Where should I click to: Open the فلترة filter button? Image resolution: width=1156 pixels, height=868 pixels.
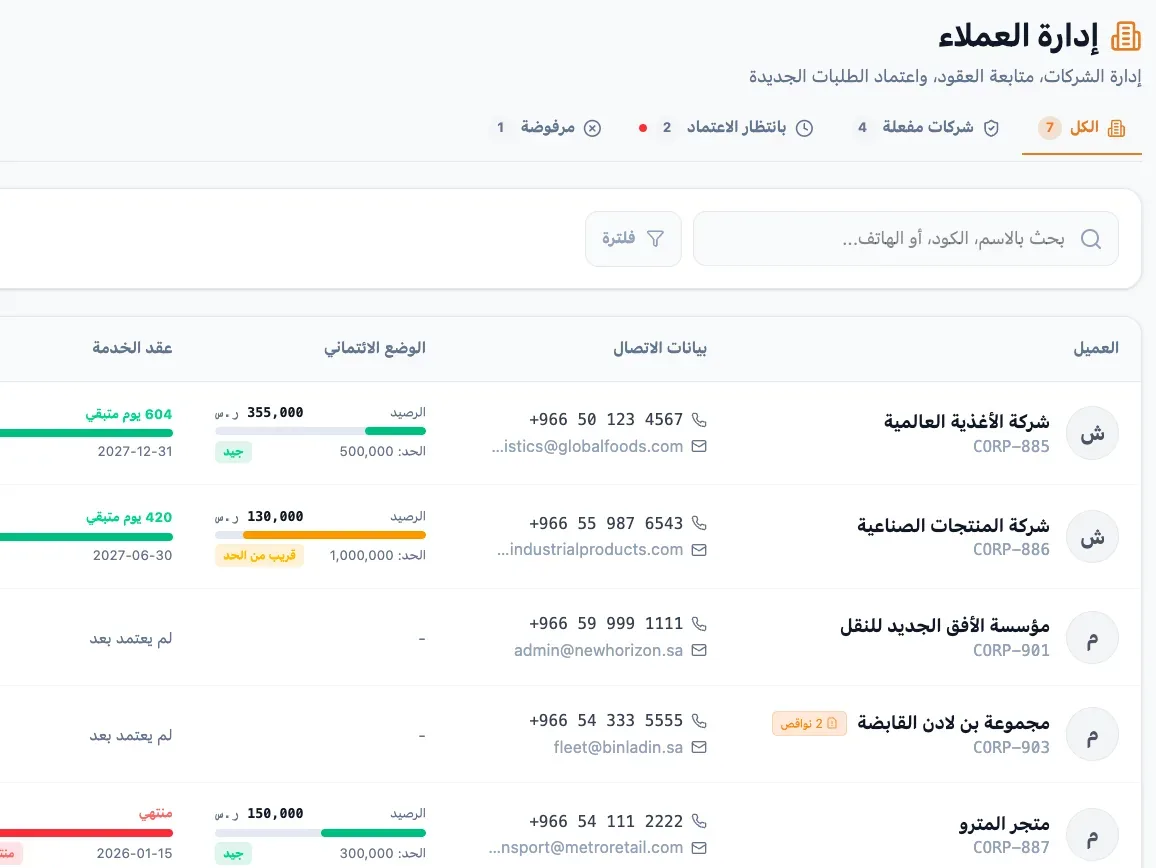tap(633, 239)
